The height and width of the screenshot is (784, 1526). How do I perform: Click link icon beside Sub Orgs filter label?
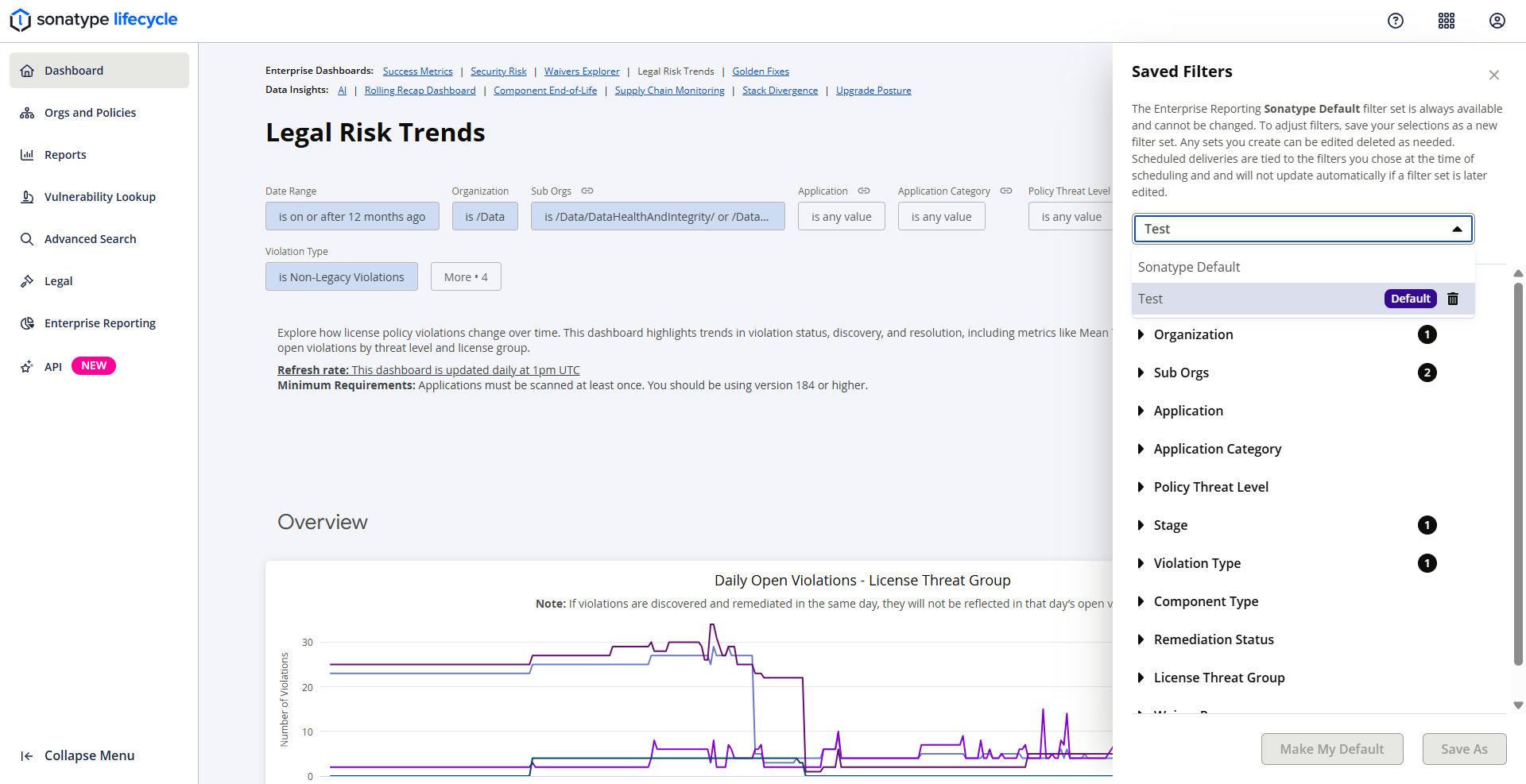587,191
